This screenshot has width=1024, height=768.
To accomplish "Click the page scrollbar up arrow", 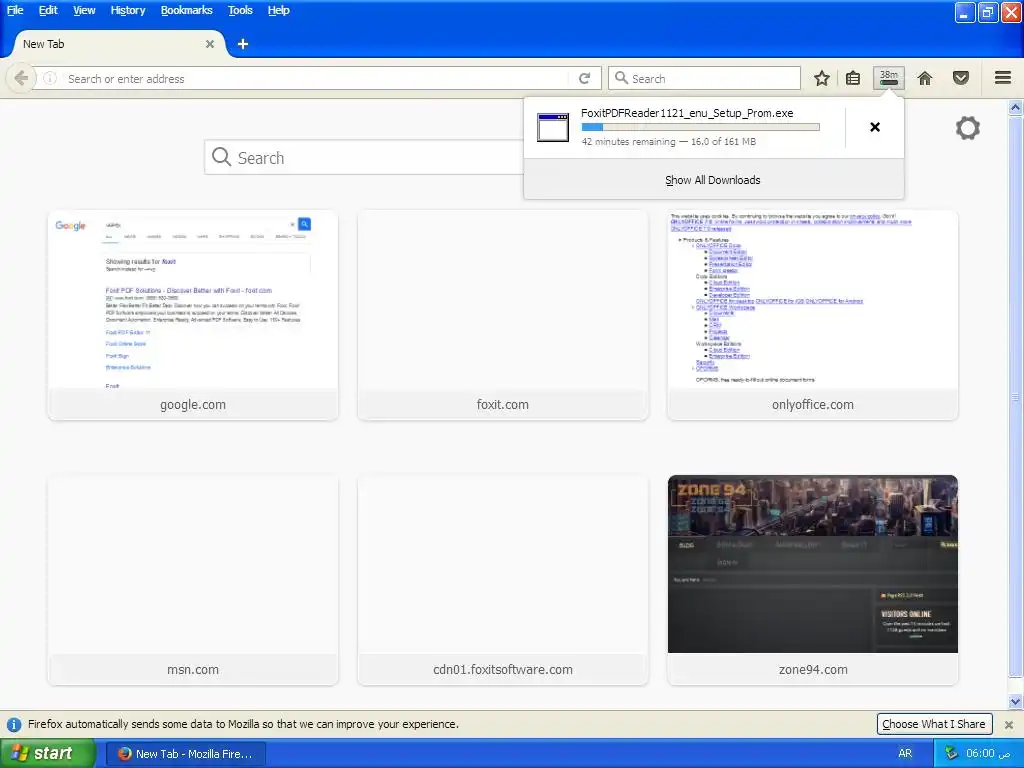I will tap(1016, 107).
